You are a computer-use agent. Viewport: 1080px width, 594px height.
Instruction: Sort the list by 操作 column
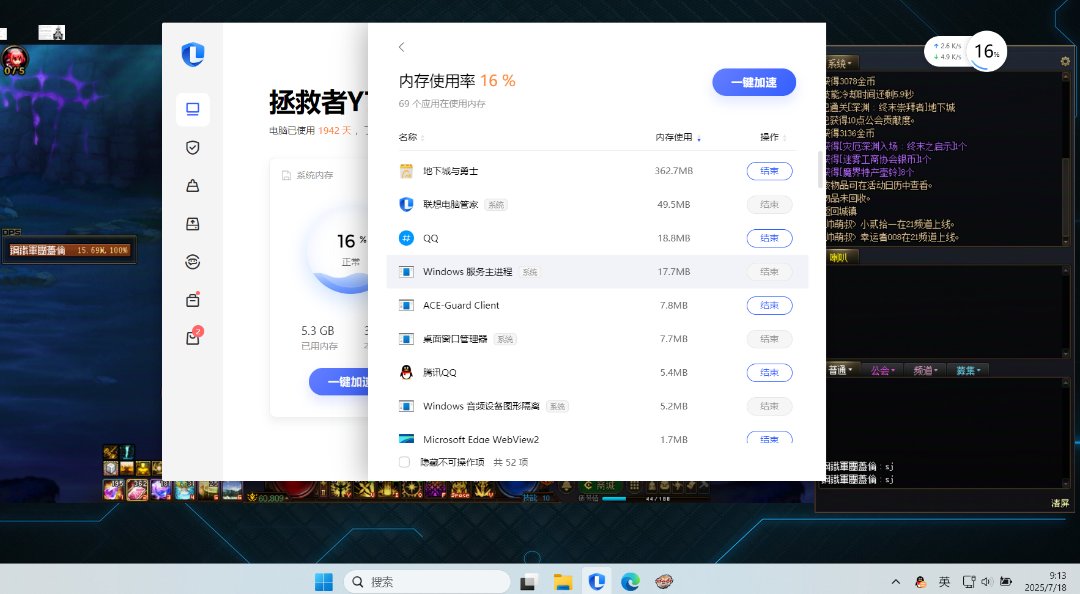pos(773,137)
